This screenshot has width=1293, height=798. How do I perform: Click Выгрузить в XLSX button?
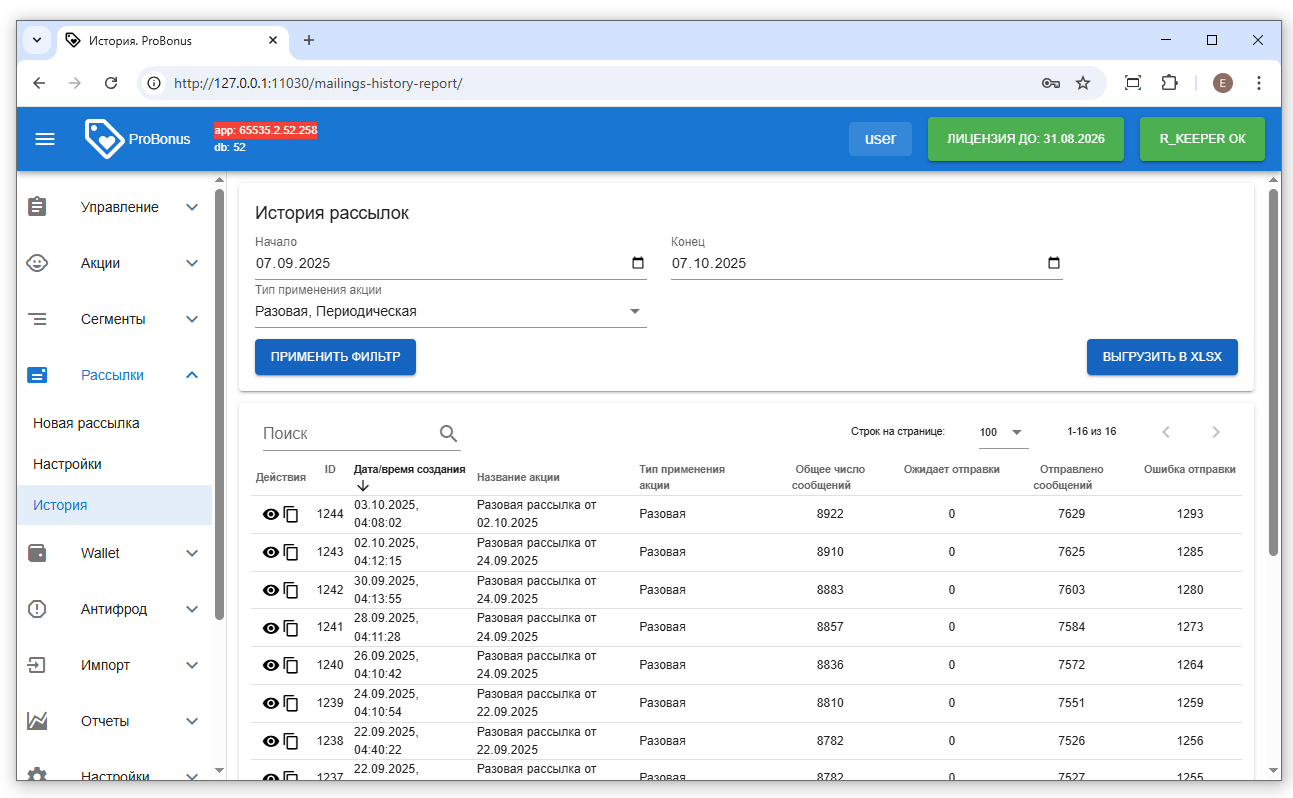point(1161,357)
